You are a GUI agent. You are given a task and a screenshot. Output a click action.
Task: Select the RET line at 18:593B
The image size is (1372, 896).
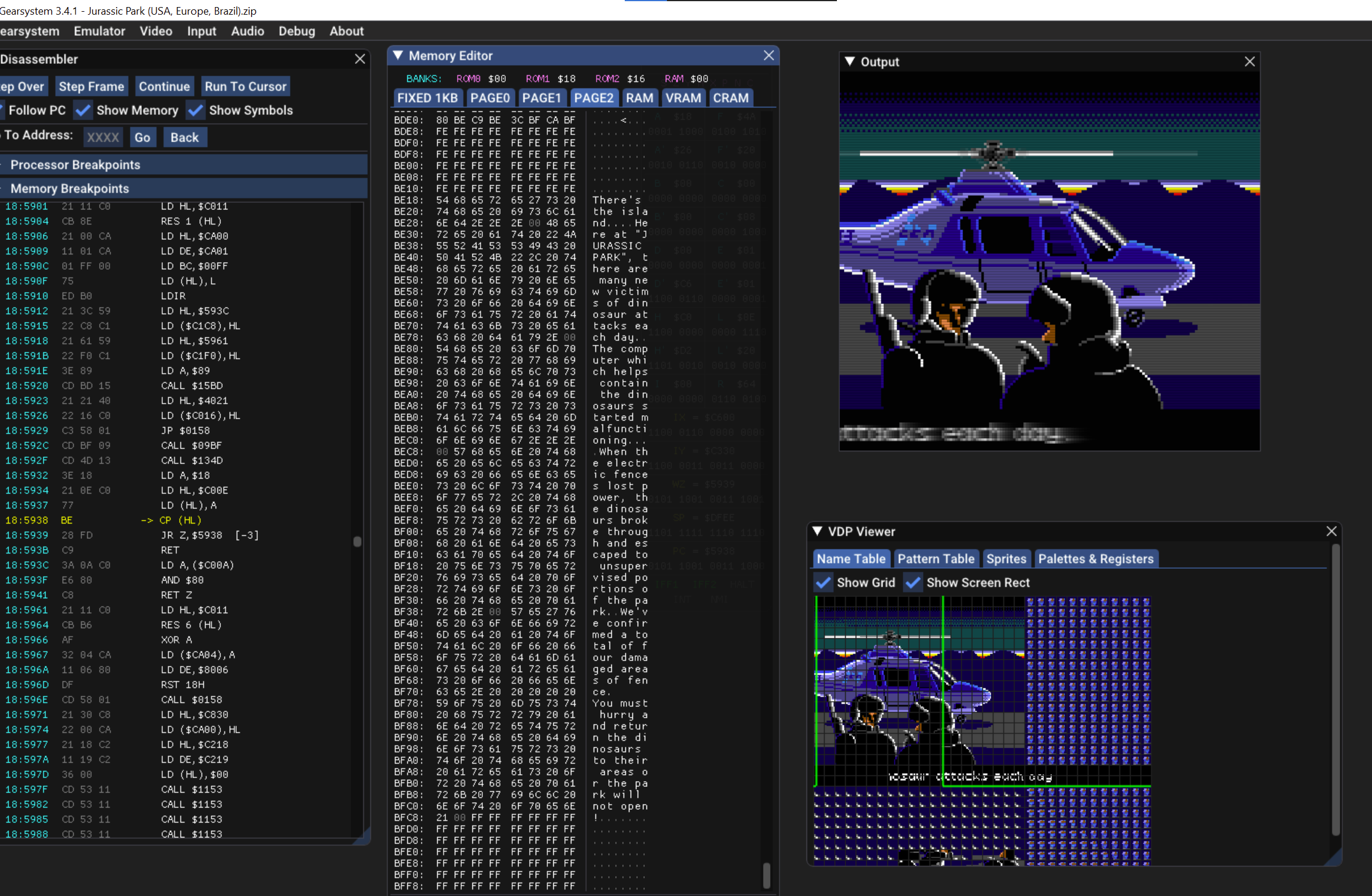[176, 550]
